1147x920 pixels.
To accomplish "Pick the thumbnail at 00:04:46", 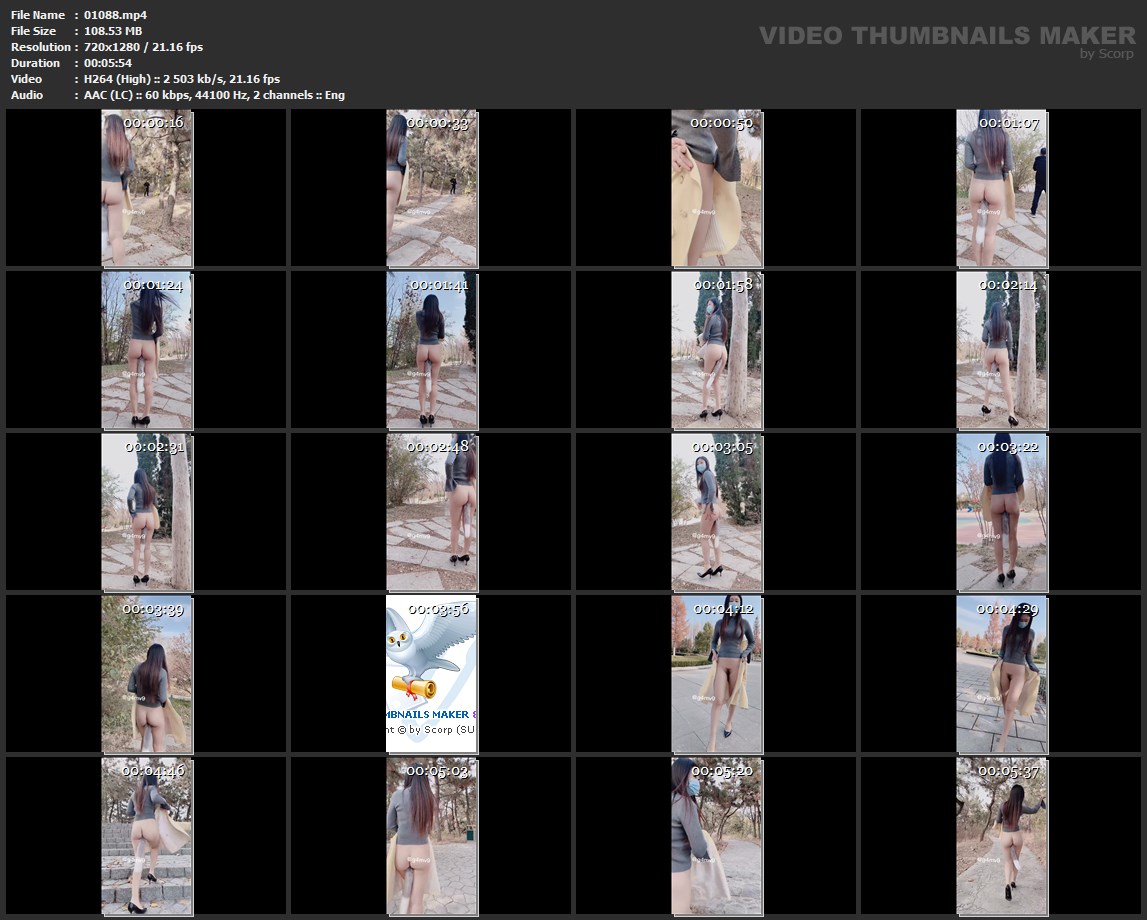I will pyautogui.click(x=146, y=836).
